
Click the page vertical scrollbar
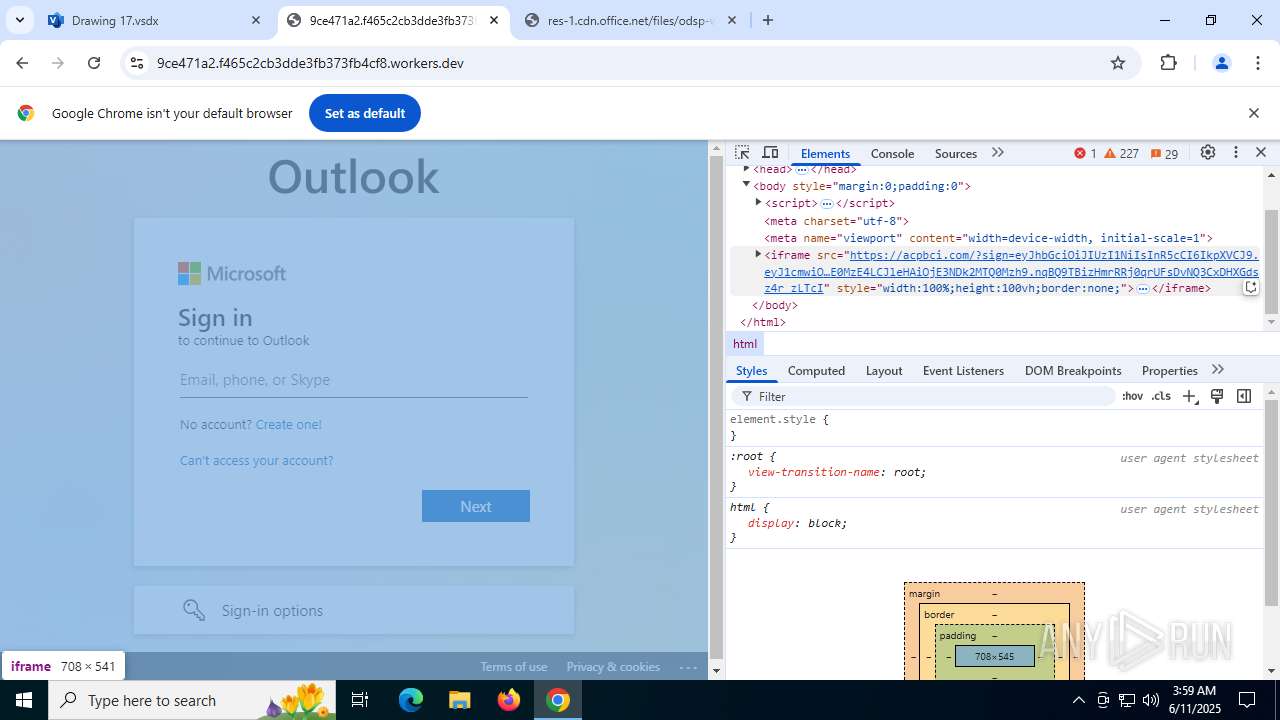[x=716, y=410]
